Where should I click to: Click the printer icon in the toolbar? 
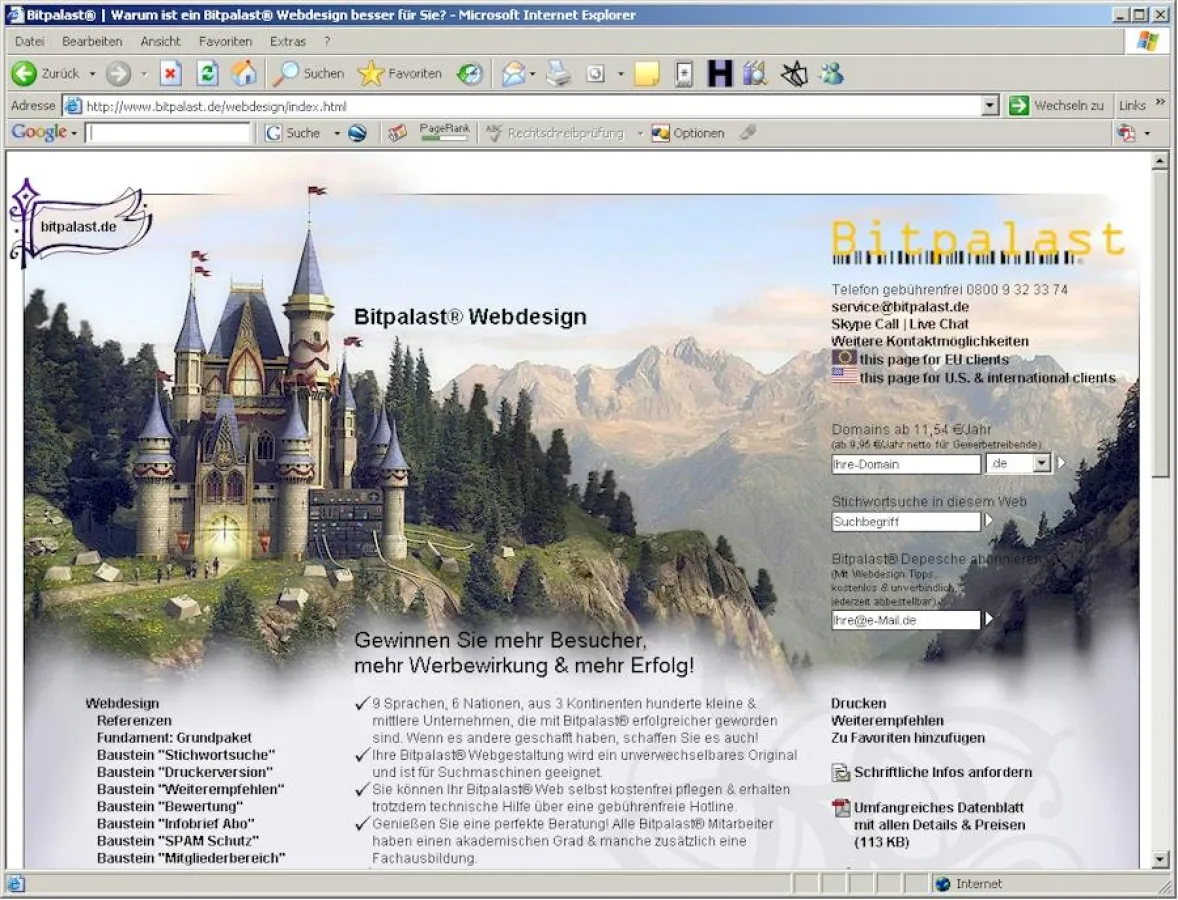click(558, 73)
